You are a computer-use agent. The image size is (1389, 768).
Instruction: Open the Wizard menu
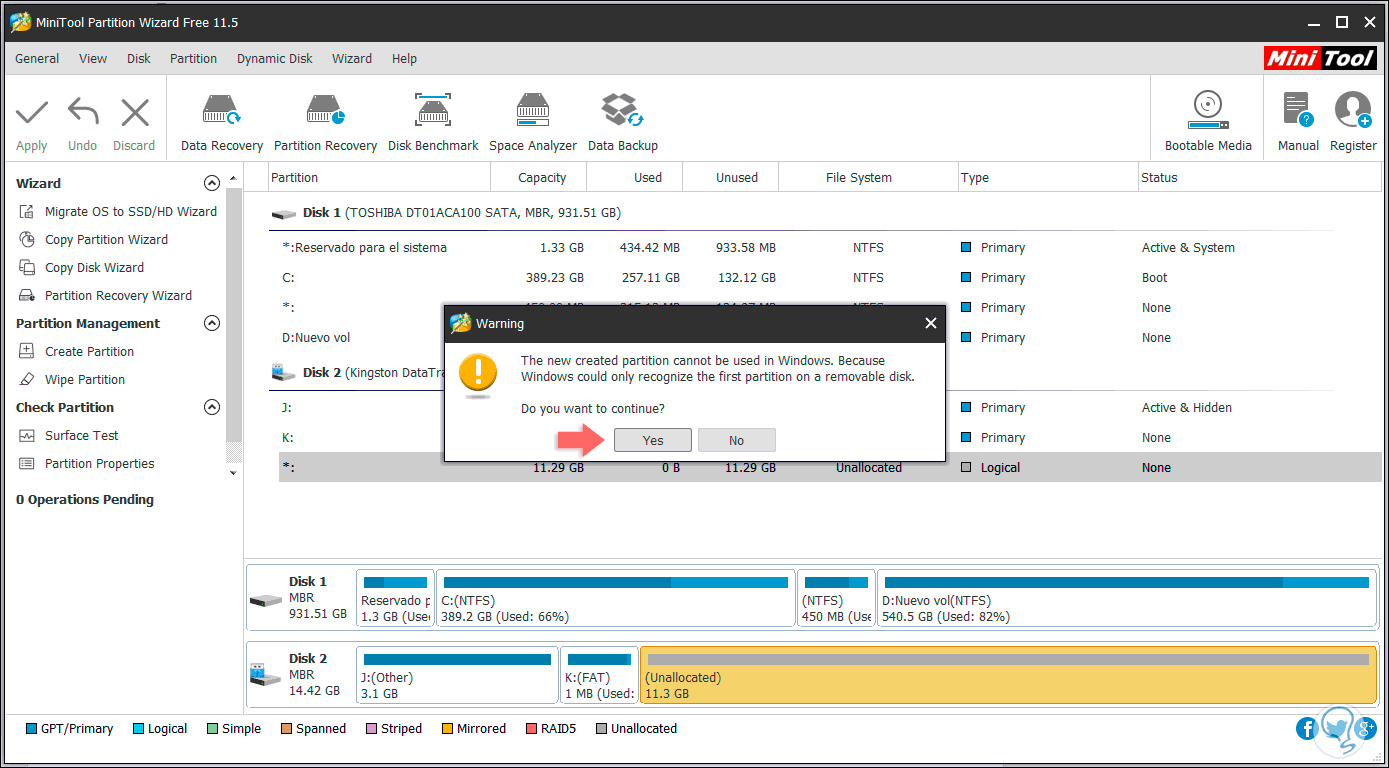(x=352, y=59)
